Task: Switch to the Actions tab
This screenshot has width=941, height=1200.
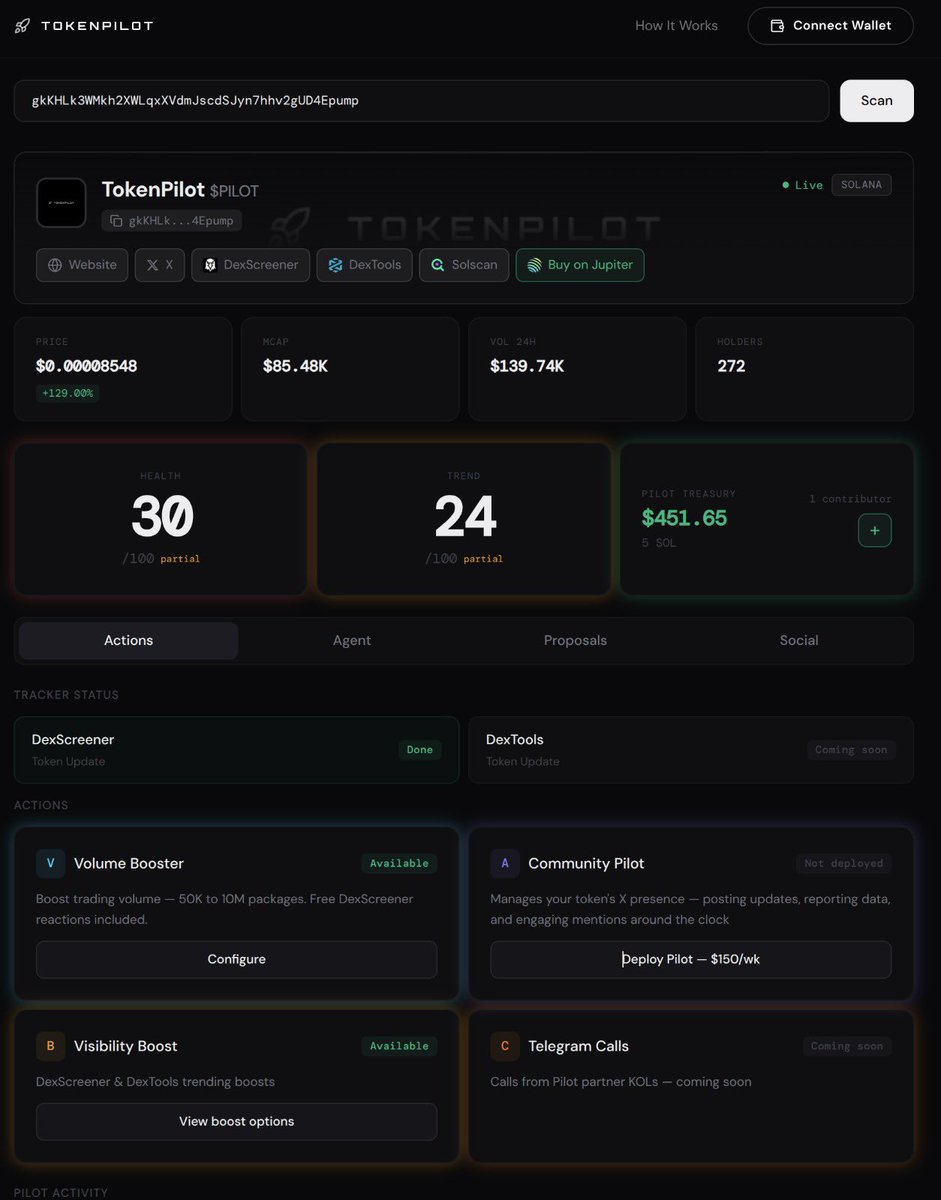Action: pyautogui.click(x=129, y=641)
